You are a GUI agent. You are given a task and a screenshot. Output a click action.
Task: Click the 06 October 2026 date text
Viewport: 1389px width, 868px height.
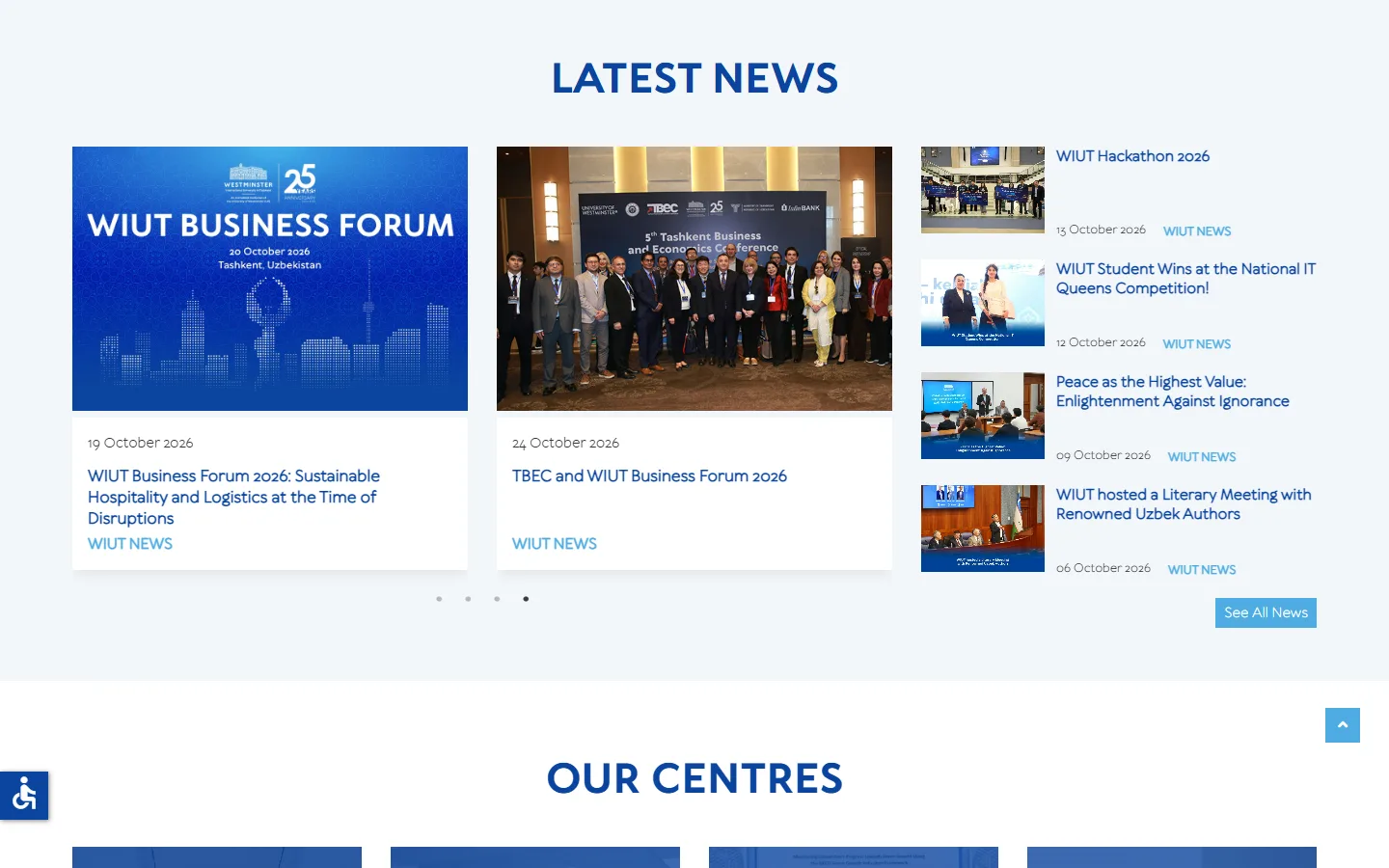click(x=1103, y=568)
